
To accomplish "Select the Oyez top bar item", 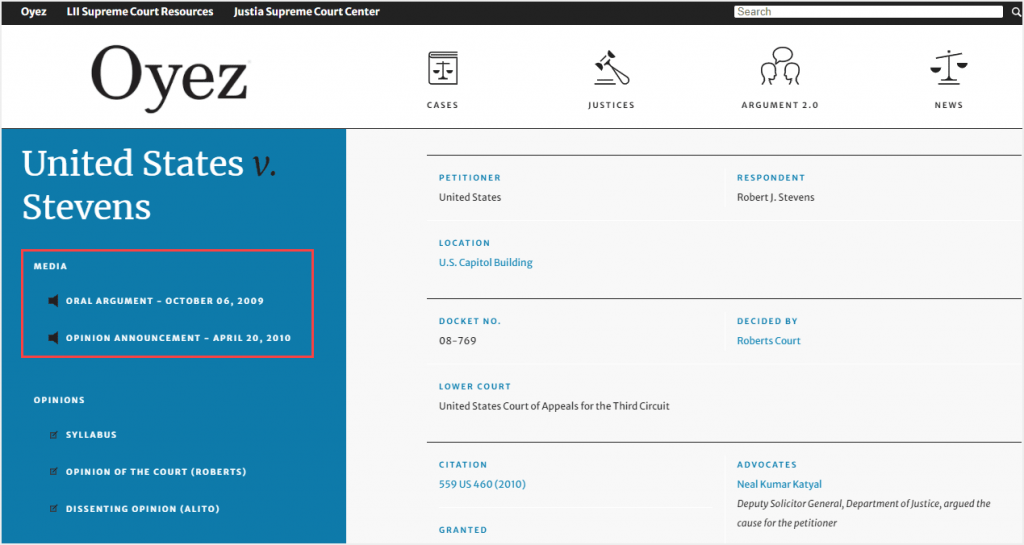I will click(x=33, y=12).
